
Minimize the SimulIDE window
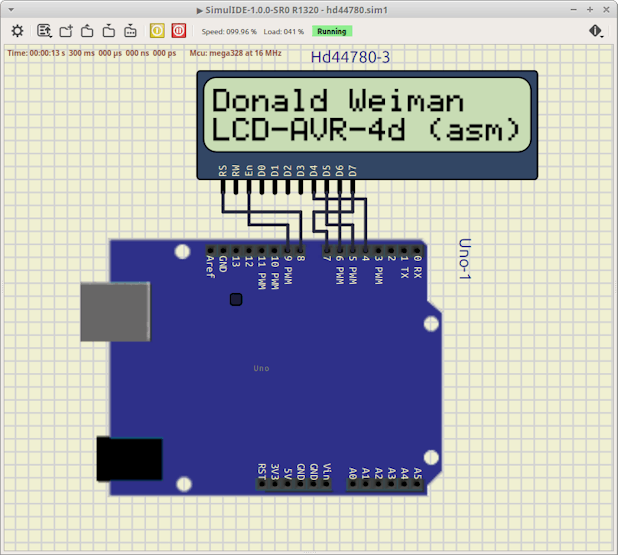pyautogui.click(x=573, y=9)
